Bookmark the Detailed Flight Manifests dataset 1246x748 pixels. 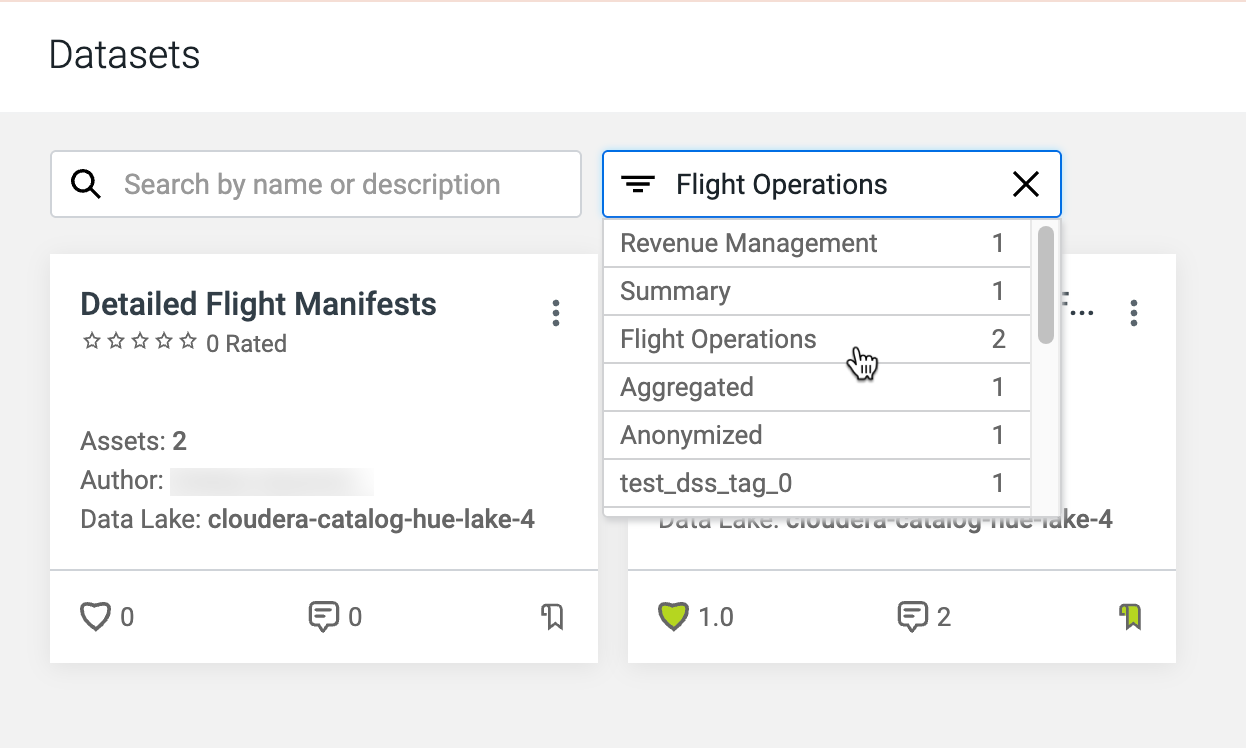552,617
